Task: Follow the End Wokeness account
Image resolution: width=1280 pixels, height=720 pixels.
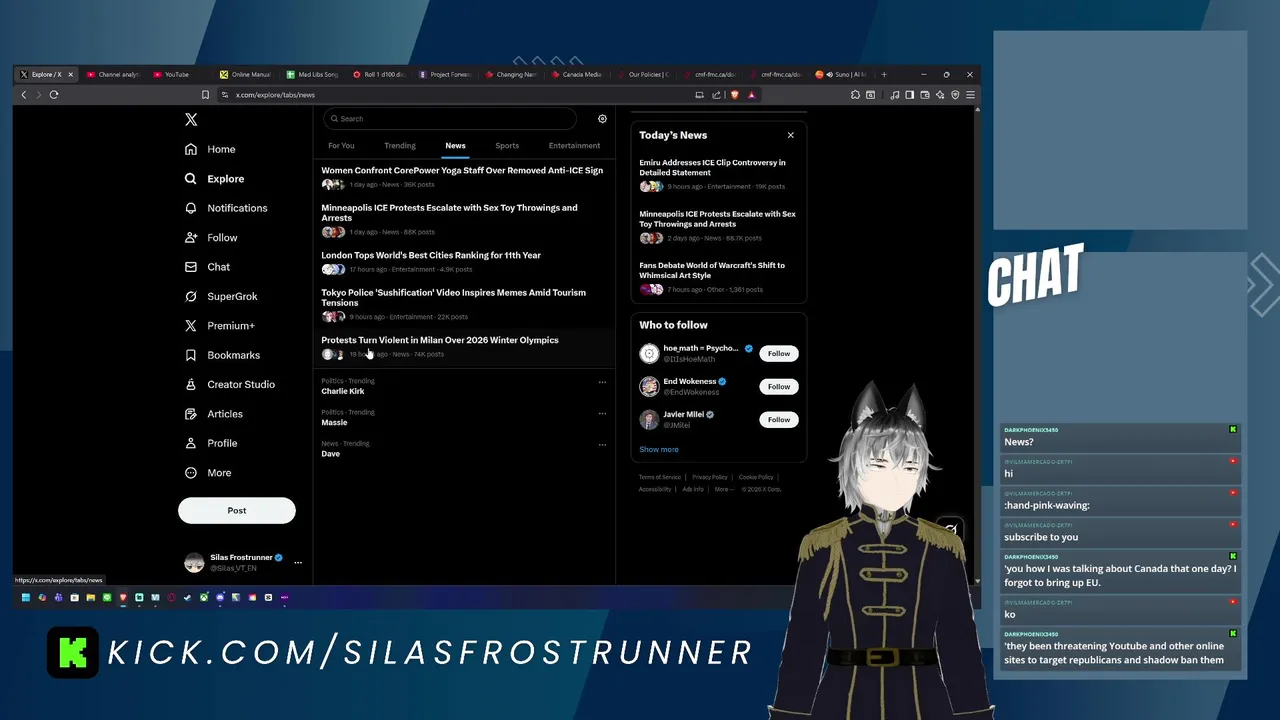Action: coord(779,387)
